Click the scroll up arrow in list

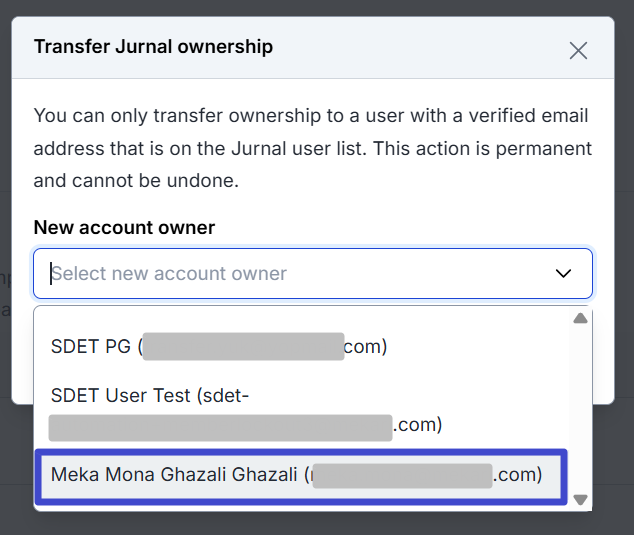click(x=580, y=319)
